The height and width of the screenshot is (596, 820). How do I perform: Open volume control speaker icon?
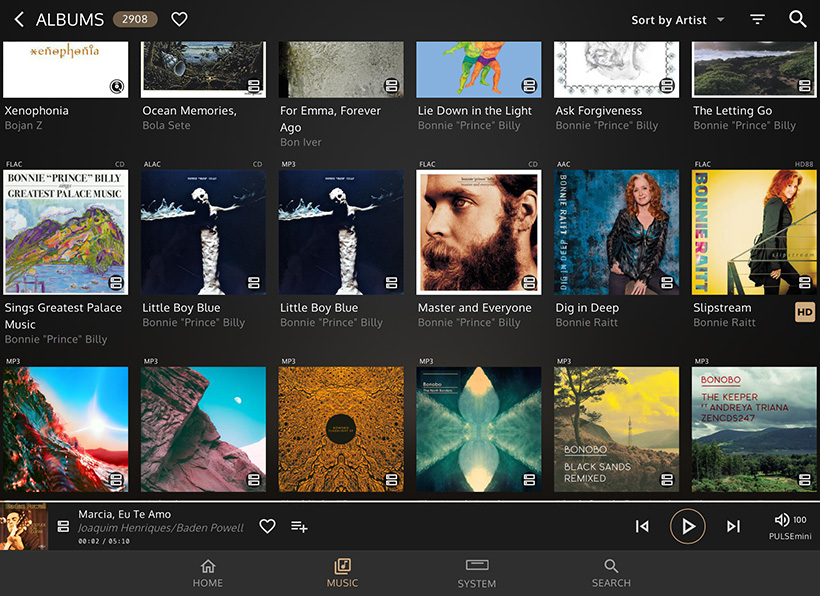pyautogui.click(x=782, y=520)
